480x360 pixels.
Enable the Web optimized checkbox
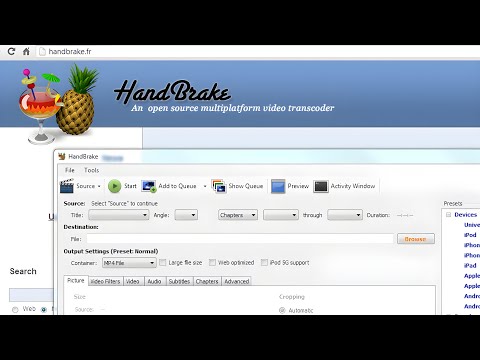tap(212, 263)
